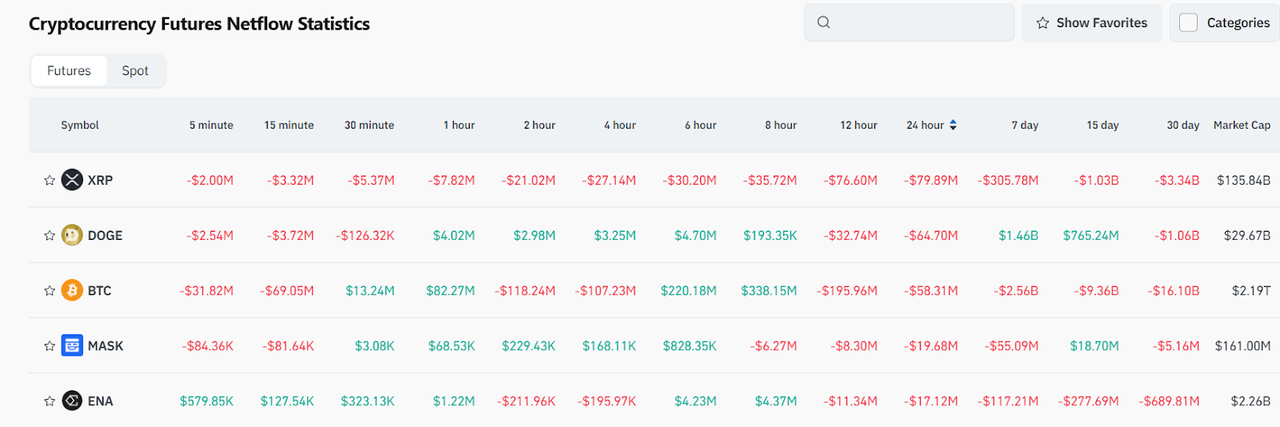Sort by the 24 hour column arrows
This screenshot has height=427, width=1280.
[x=953, y=125]
